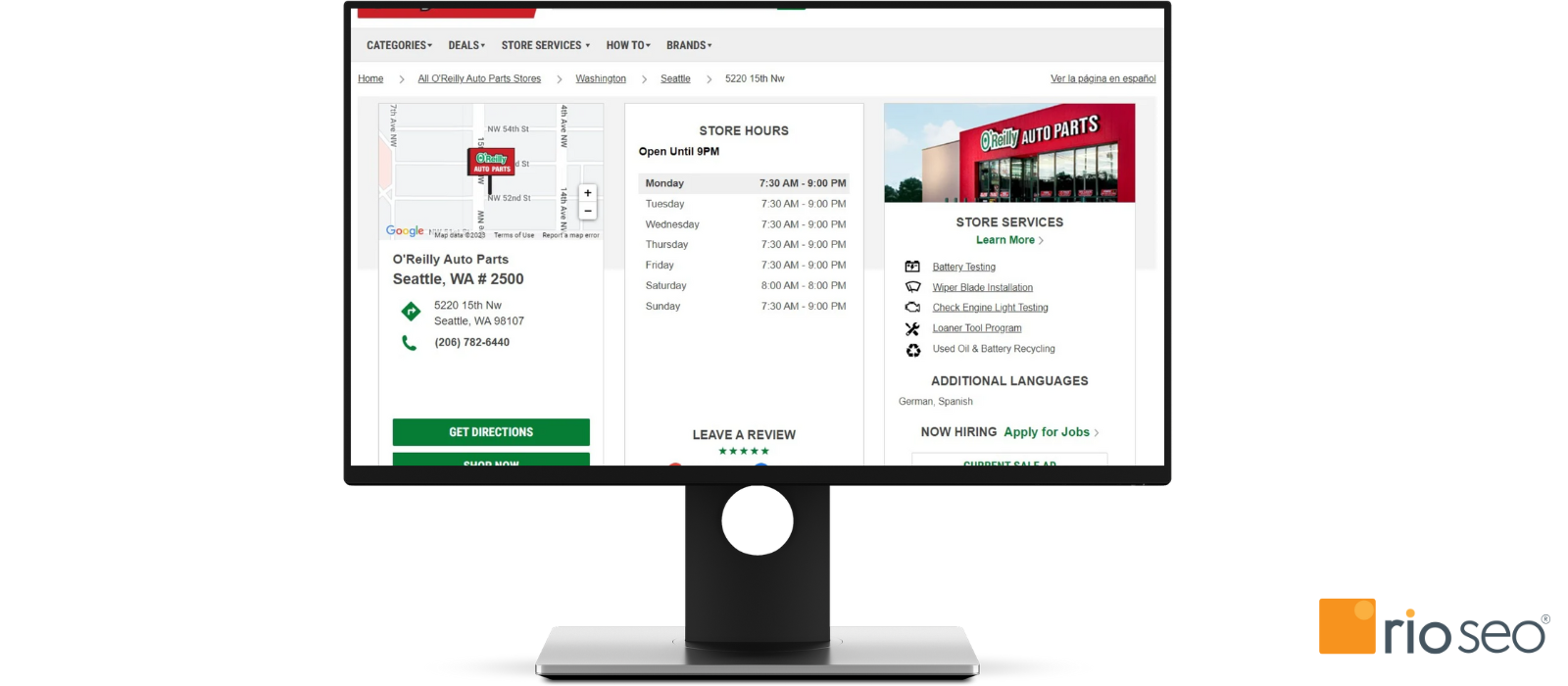This screenshot has width=1568, height=686.
Task: Select Sunday hours row
Action: pyautogui.click(x=744, y=306)
